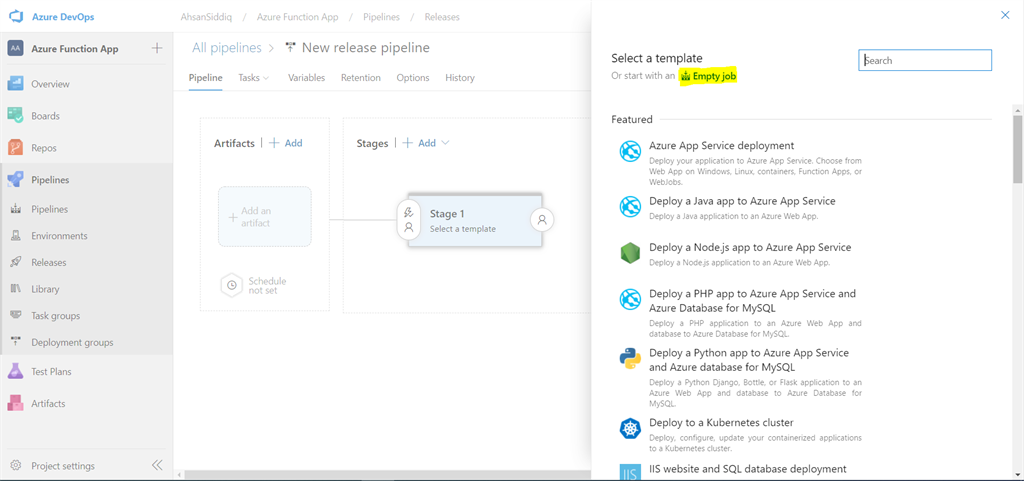
Task: Click the Pipelines sub-item icon
Action: [16, 209]
